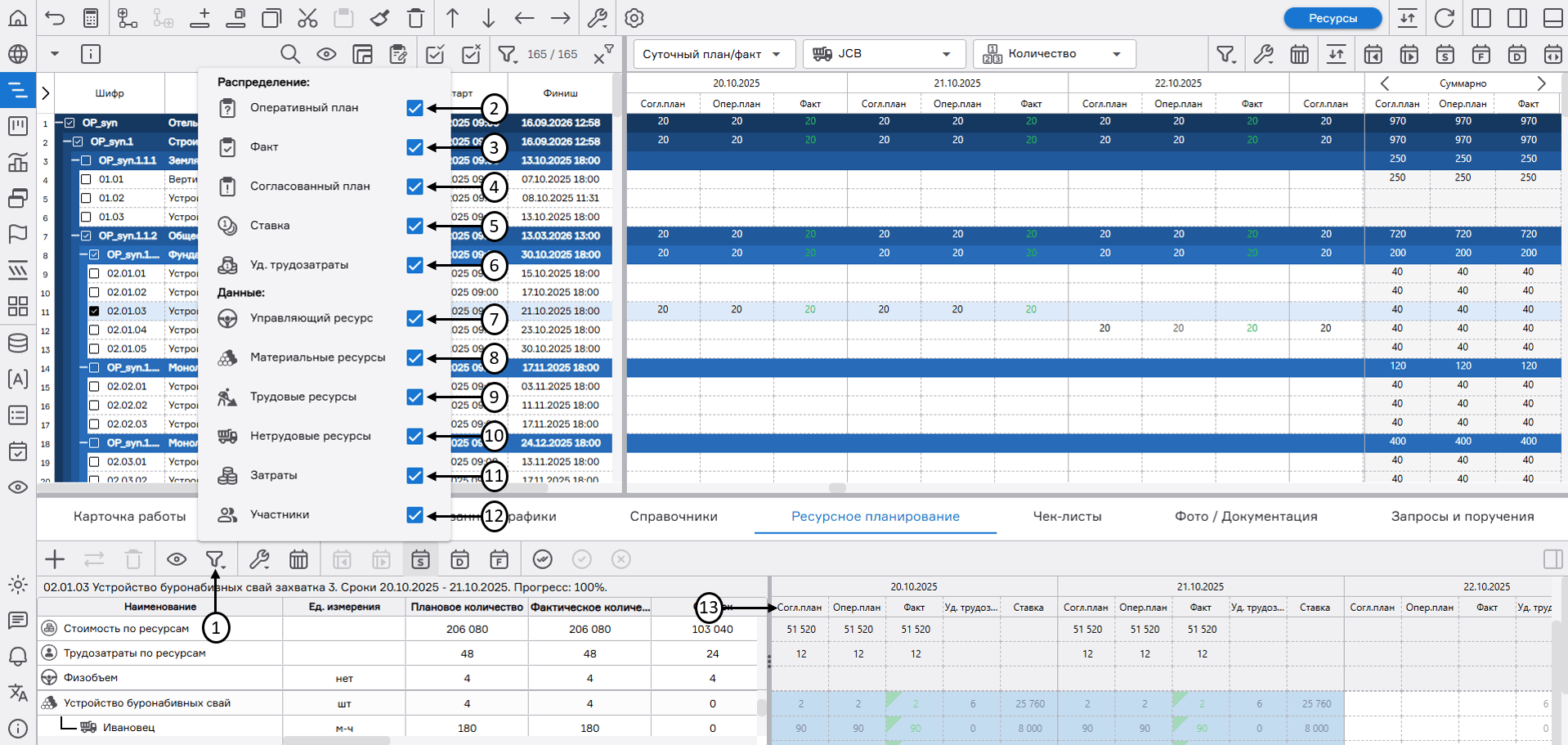Viewport: 1568px width, 745px height.
Task: Click the undo arrow icon in top toolbar
Action: (x=55, y=18)
